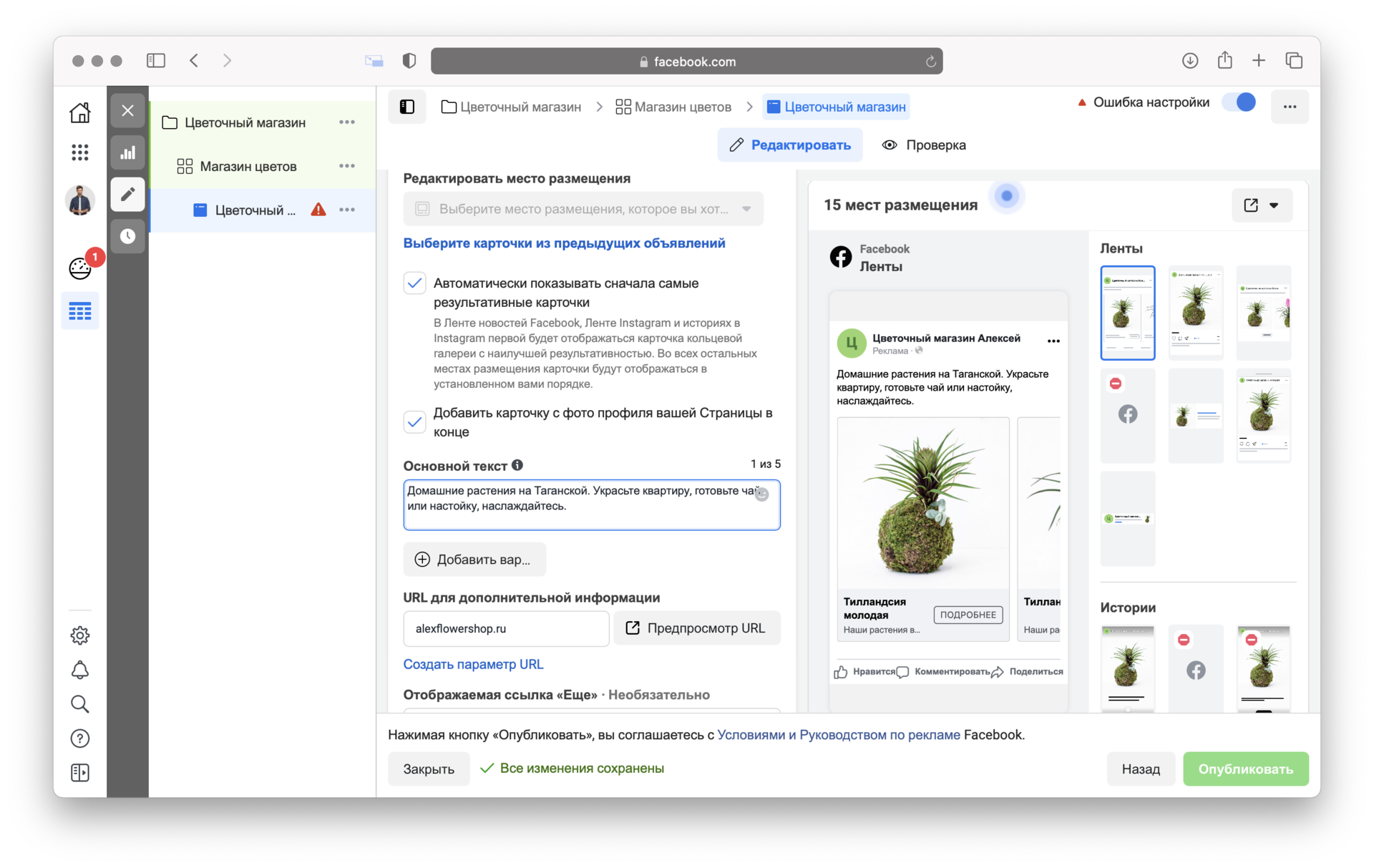
Task: Select the Редактировать tab
Action: (x=789, y=145)
